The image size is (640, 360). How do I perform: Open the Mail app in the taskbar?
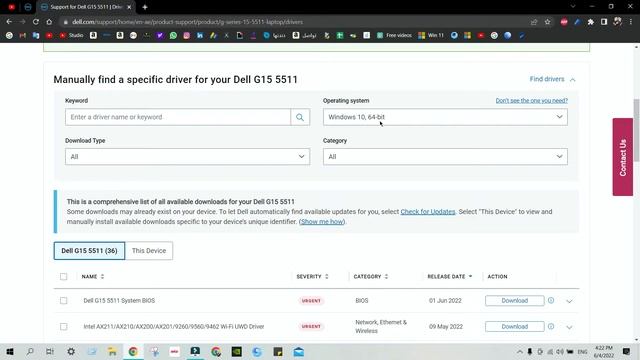point(299,351)
